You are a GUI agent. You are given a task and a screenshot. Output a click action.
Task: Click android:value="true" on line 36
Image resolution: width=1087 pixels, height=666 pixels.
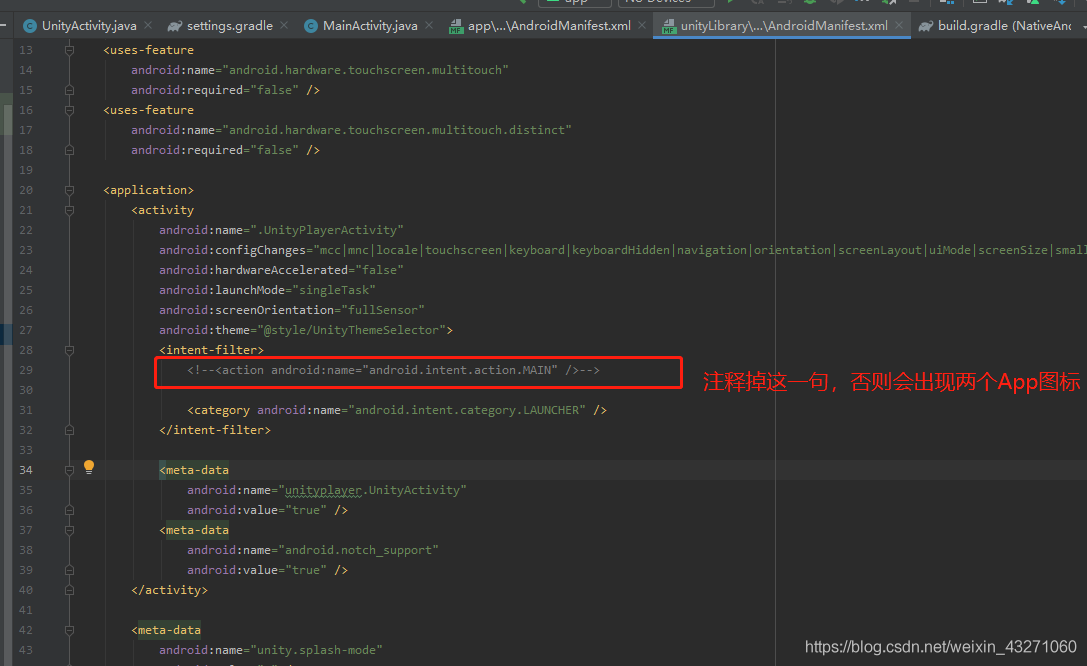click(x=256, y=510)
